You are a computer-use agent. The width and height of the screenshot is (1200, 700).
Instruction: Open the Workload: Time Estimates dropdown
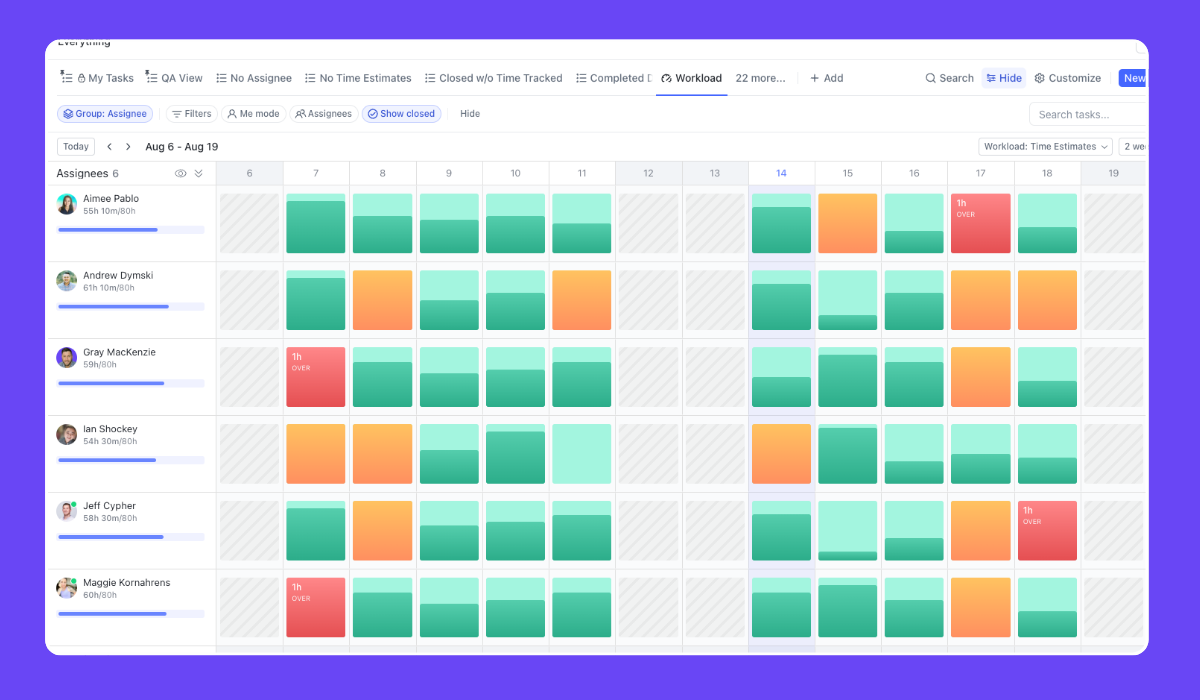[1044, 146]
